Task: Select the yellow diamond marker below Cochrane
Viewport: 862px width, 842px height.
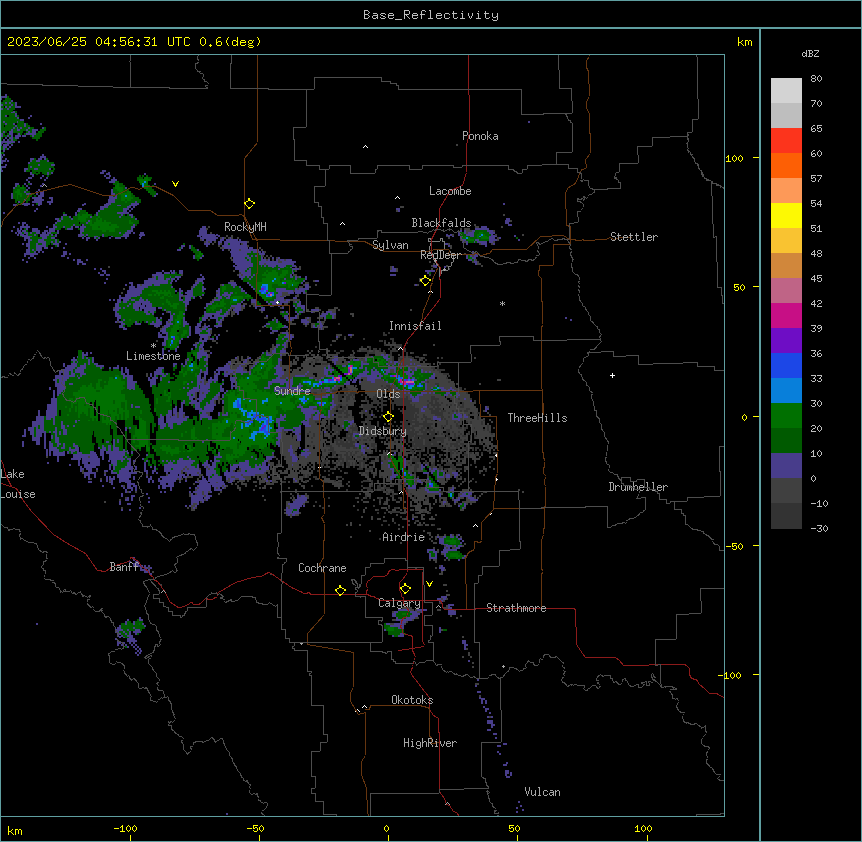Action: tap(340, 590)
